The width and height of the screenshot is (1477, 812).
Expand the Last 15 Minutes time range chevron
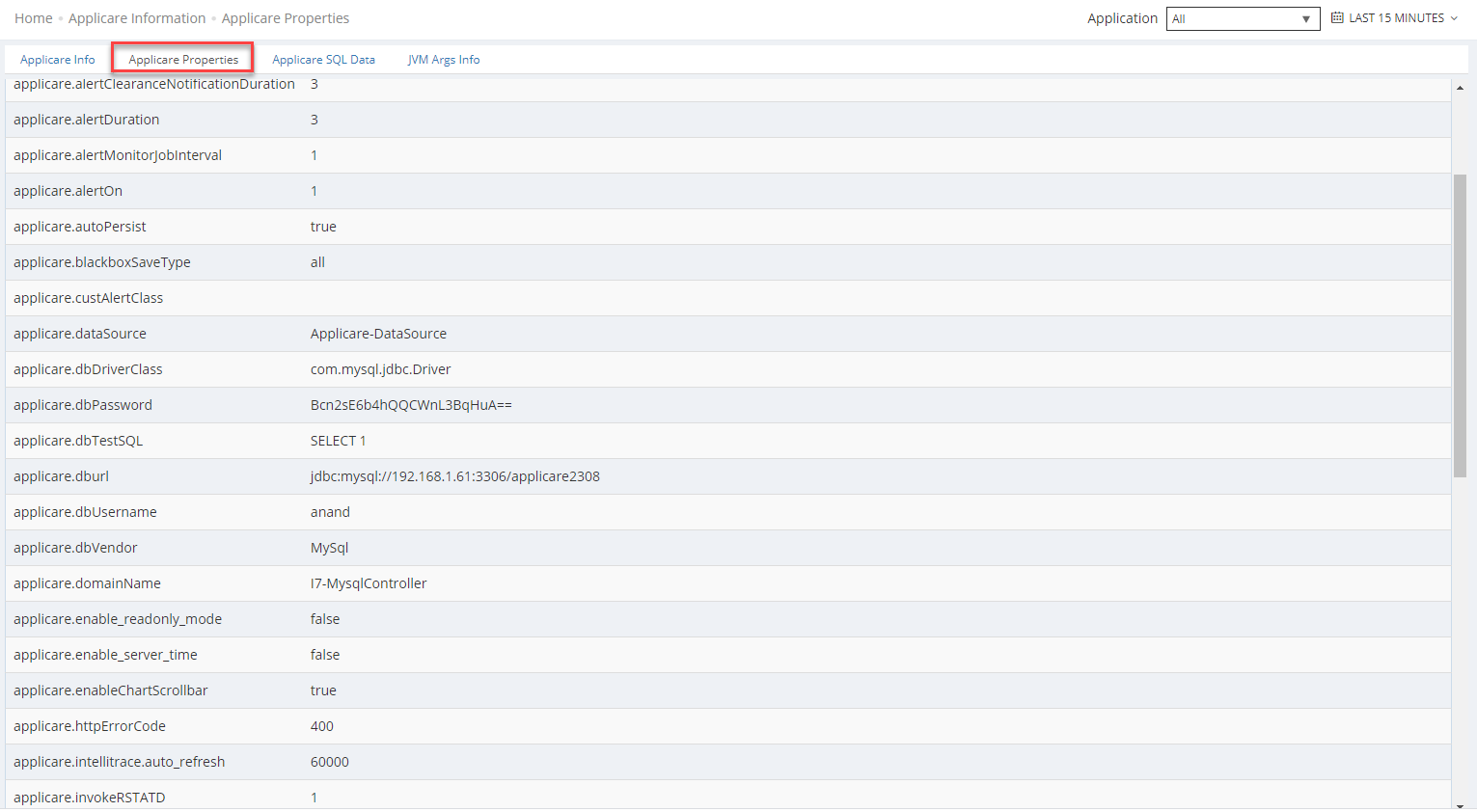[x=1454, y=18]
